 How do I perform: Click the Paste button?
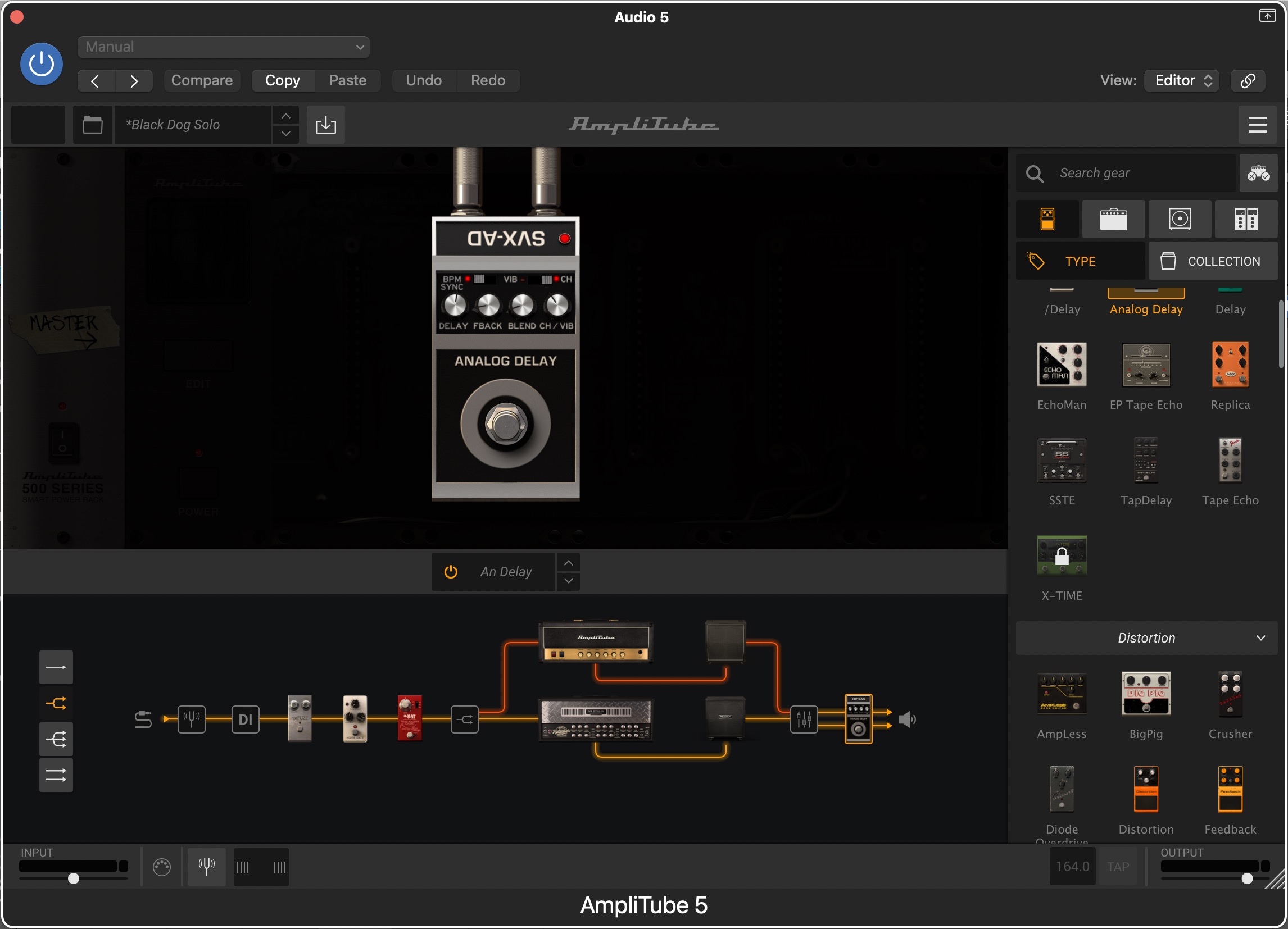(348, 80)
